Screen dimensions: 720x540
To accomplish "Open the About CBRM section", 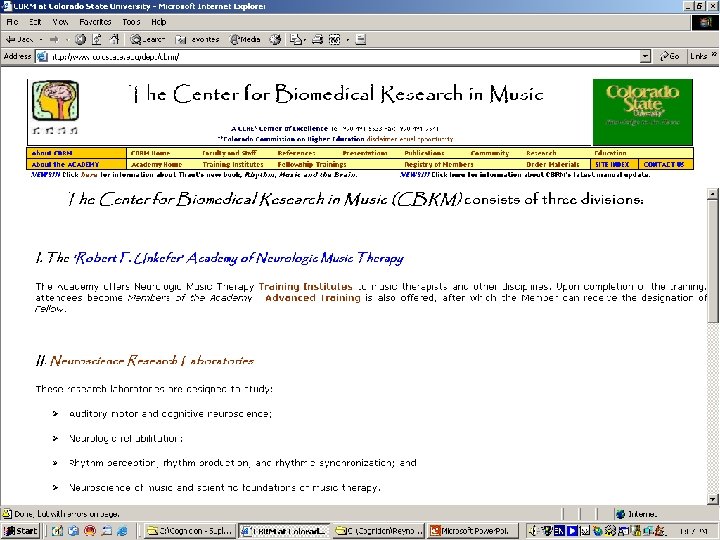I will (52, 153).
